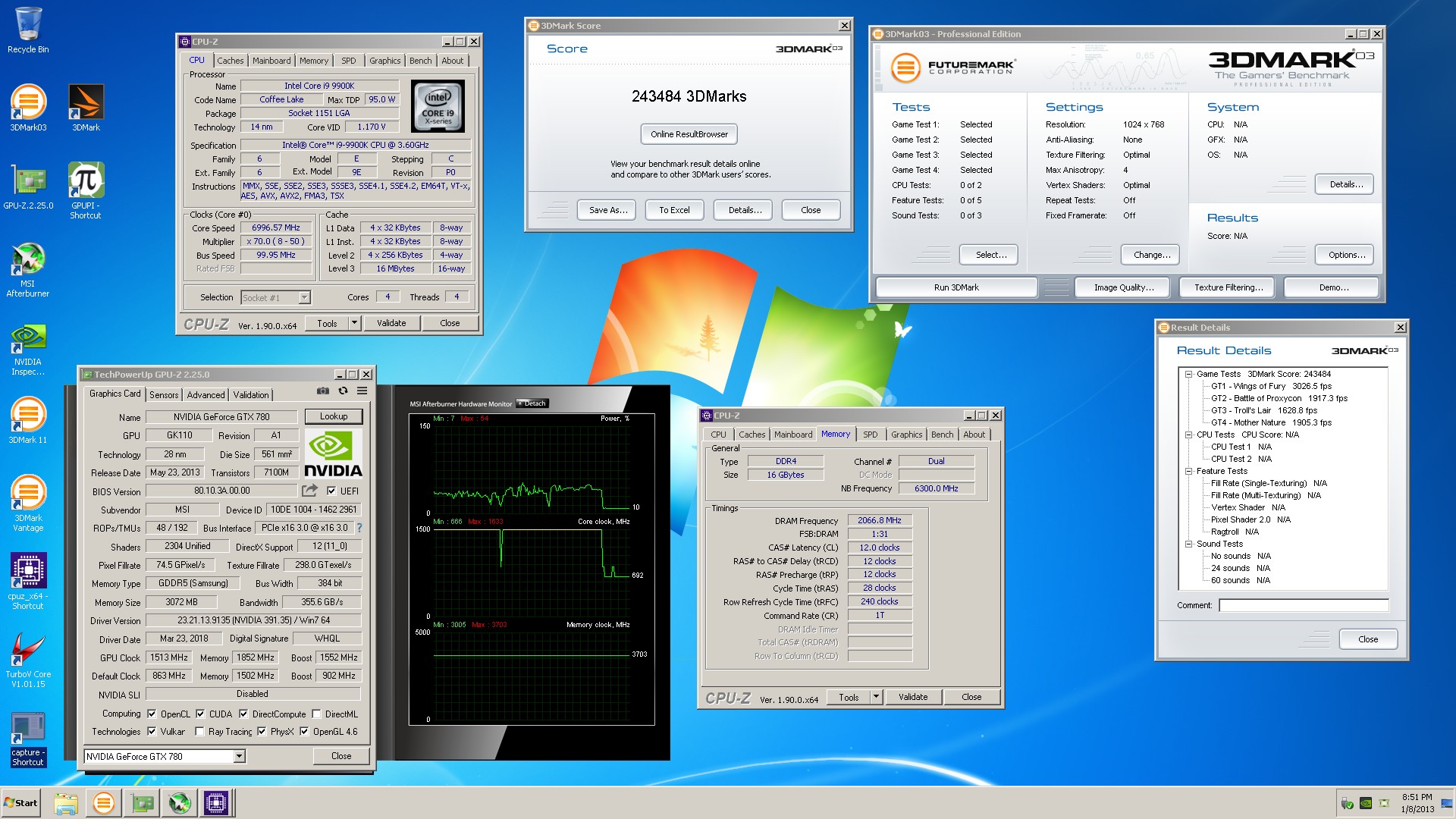Click the Texture Filtering button
1456x819 pixels.
pos(1228,287)
